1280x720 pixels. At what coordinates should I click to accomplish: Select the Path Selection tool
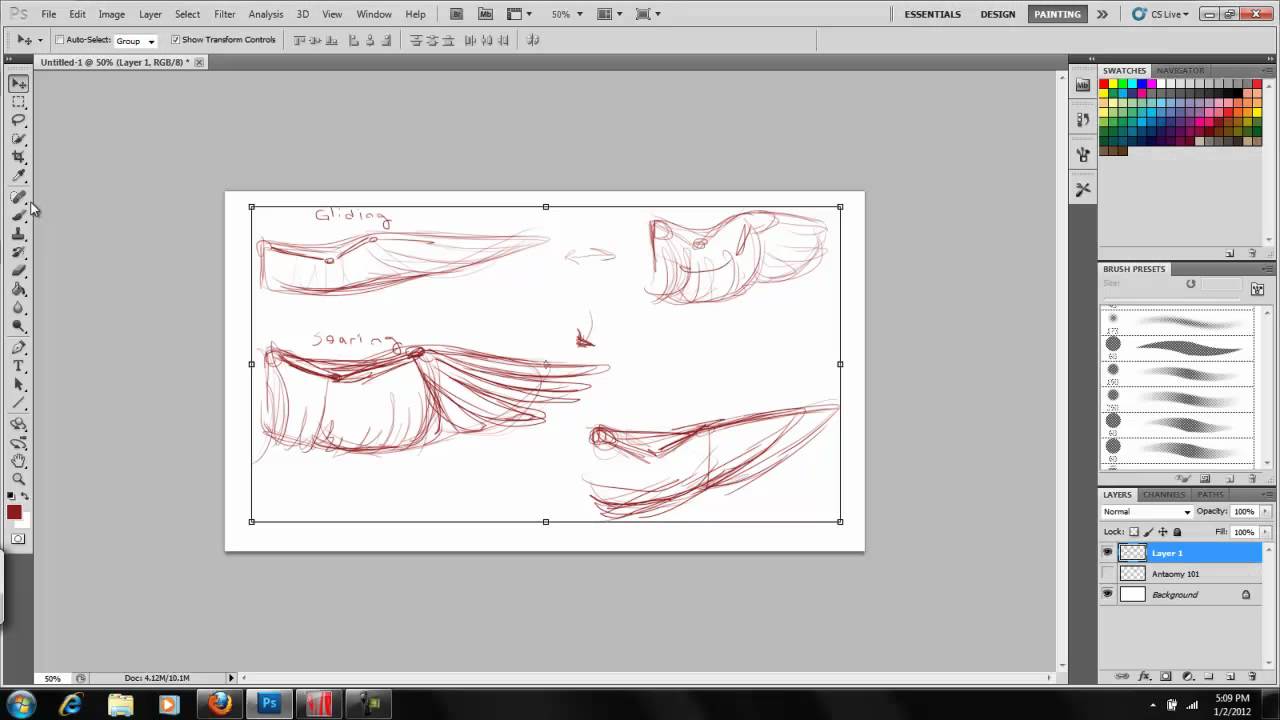pyautogui.click(x=18, y=385)
